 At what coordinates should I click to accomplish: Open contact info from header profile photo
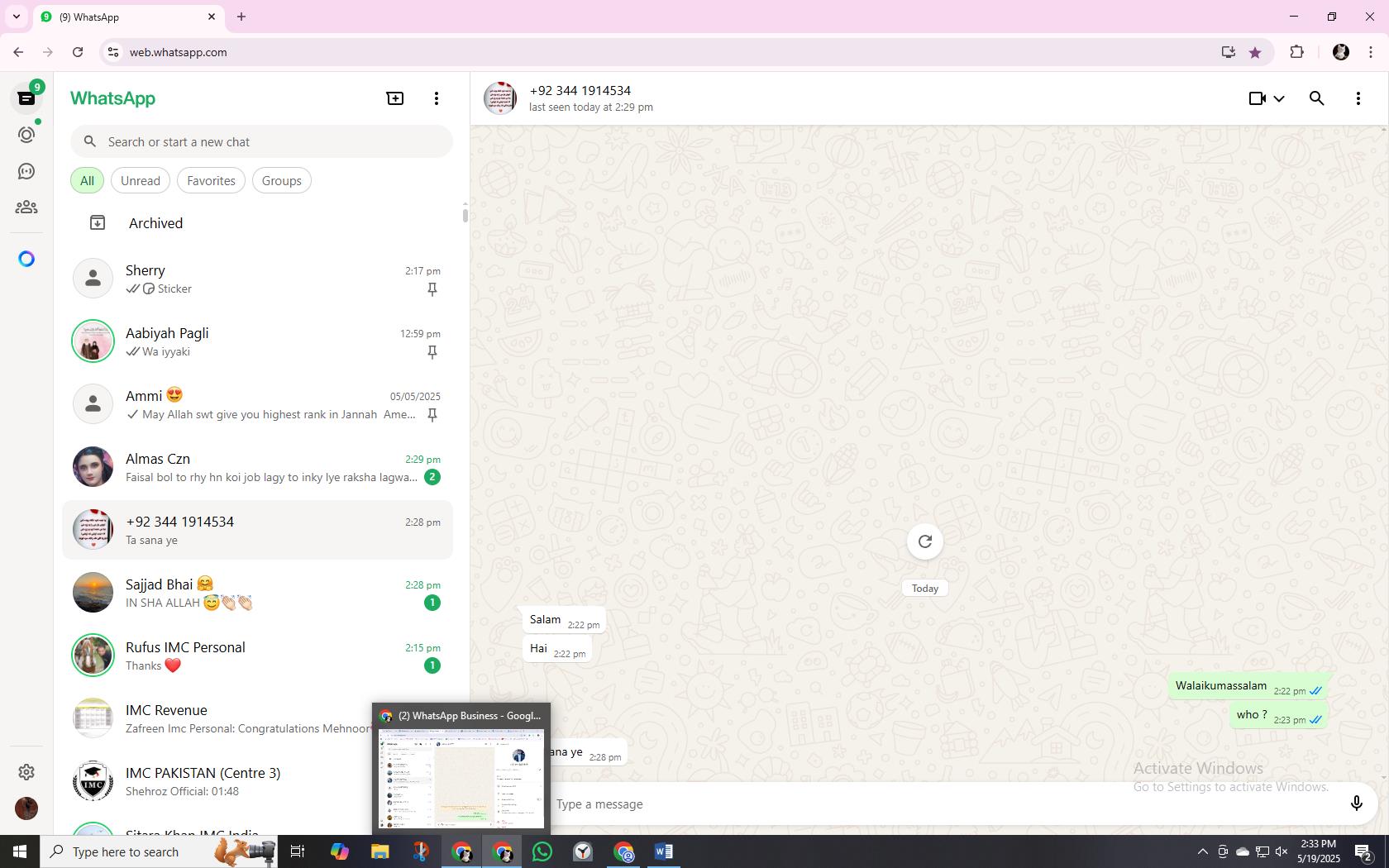tap(500, 98)
